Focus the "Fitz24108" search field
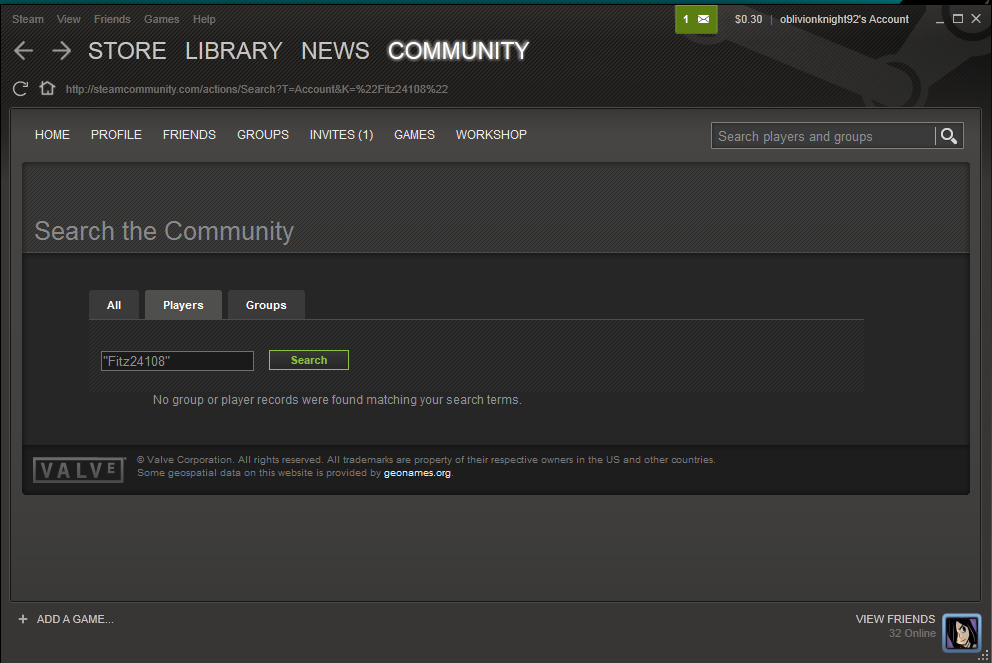 (177, 361)
